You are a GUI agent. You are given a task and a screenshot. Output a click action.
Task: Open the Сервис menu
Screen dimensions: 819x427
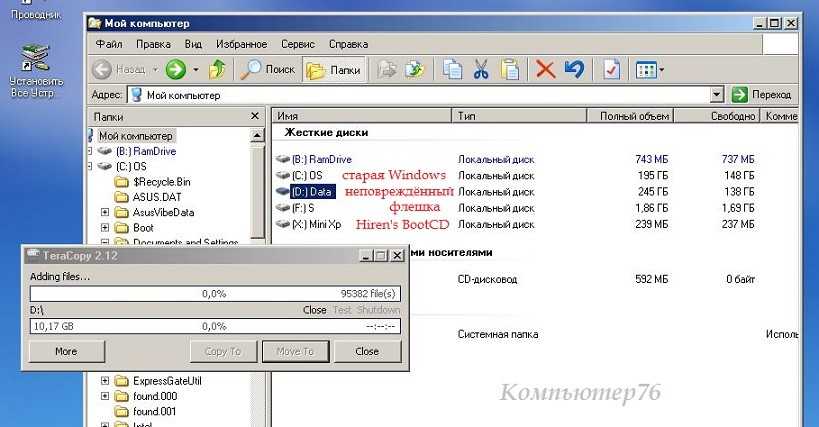click(x=298, y=44)
